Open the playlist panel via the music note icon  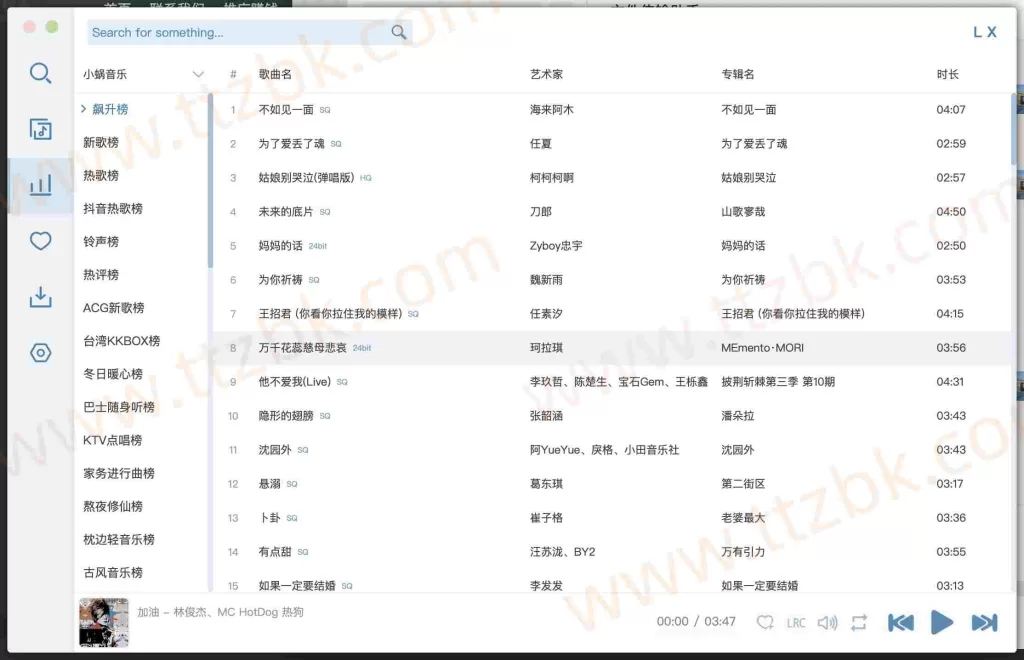tap(40, 129)
